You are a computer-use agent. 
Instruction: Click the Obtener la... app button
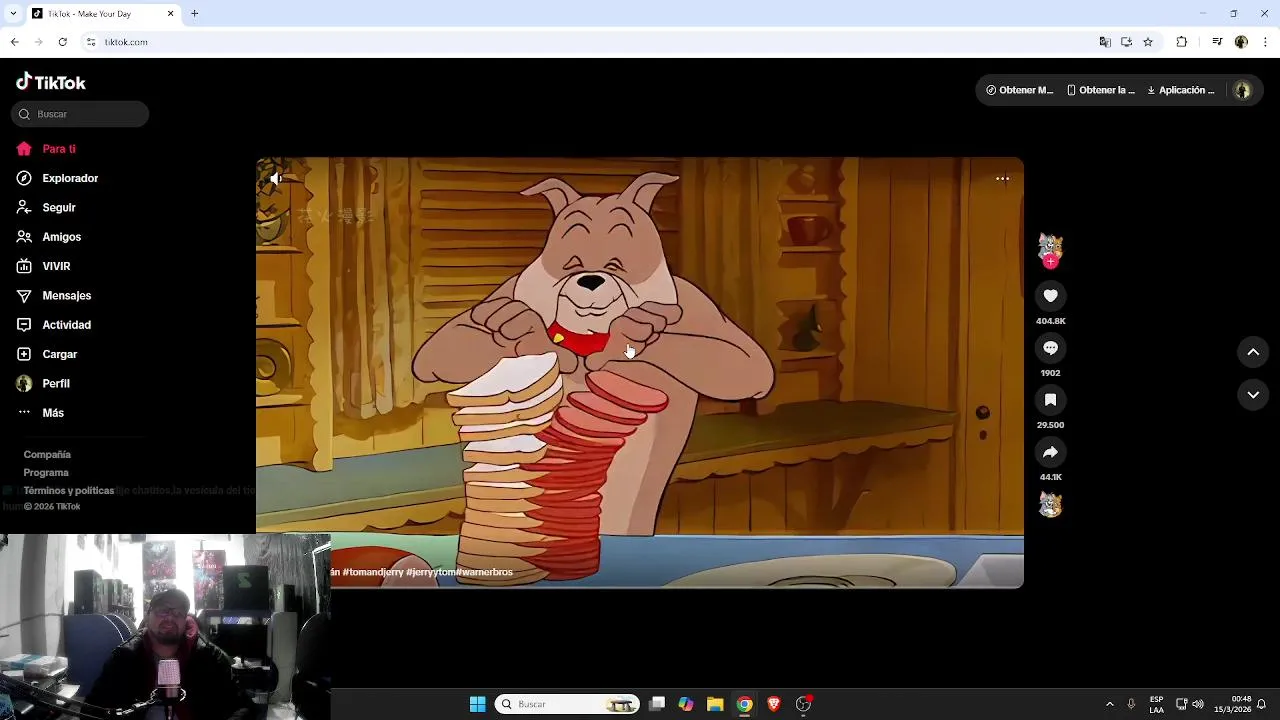[x=1101, y=90]
